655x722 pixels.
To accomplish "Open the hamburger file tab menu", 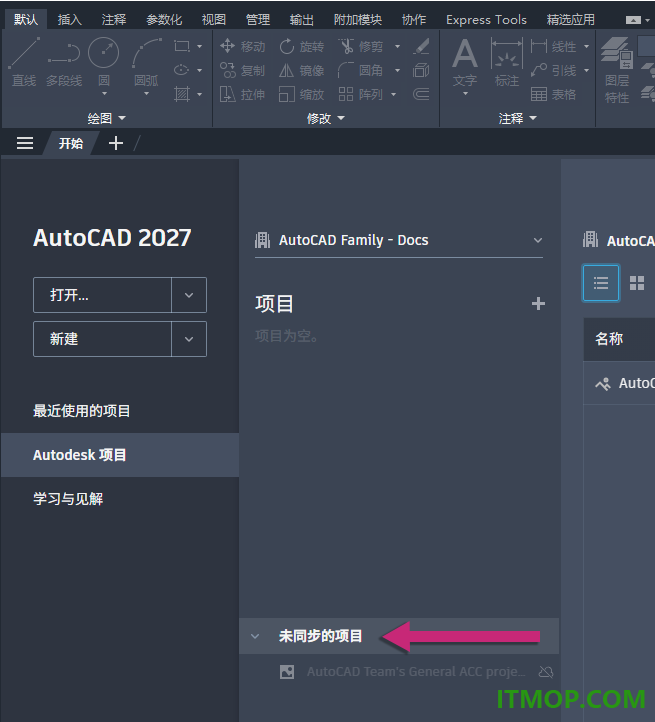I will [x=25, y=143].
